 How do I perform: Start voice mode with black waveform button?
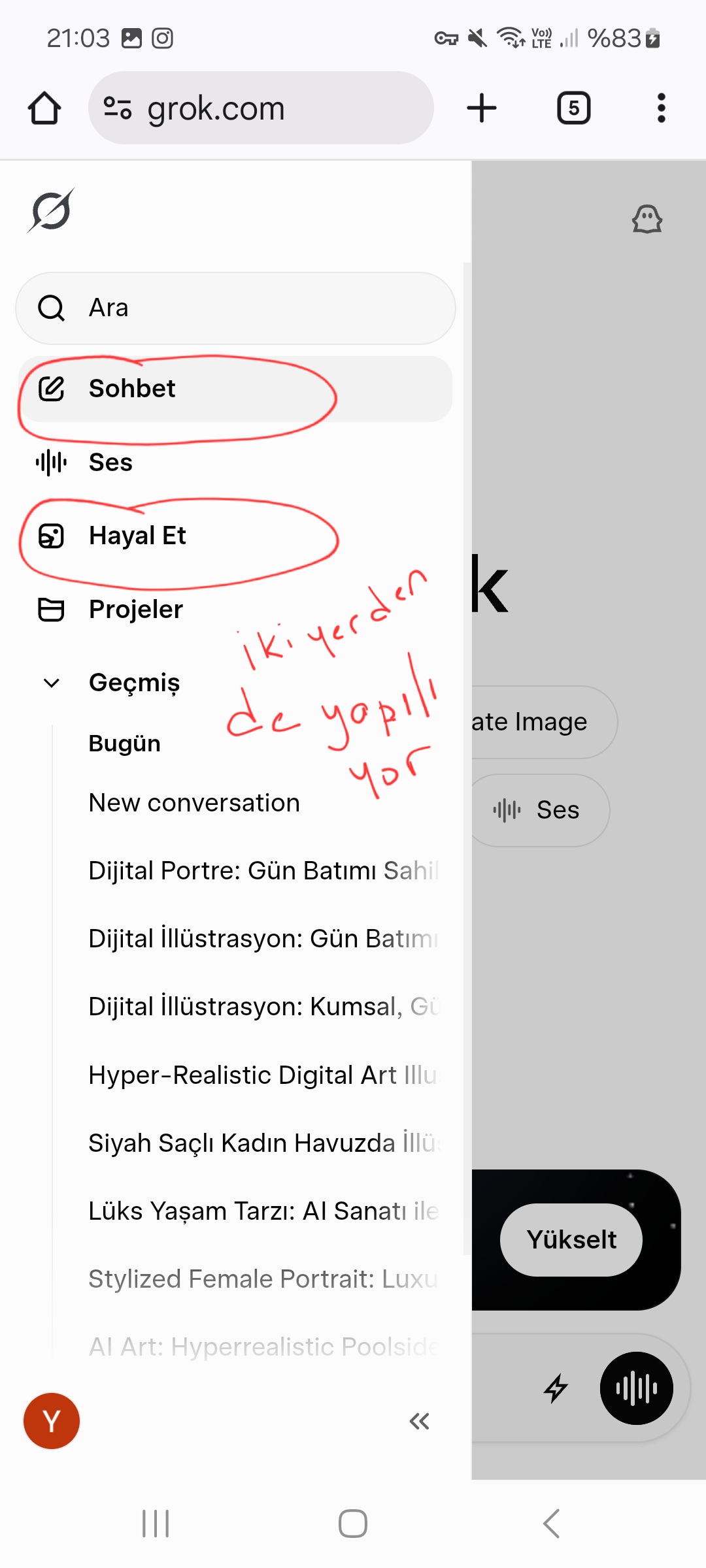(637, 1388)
